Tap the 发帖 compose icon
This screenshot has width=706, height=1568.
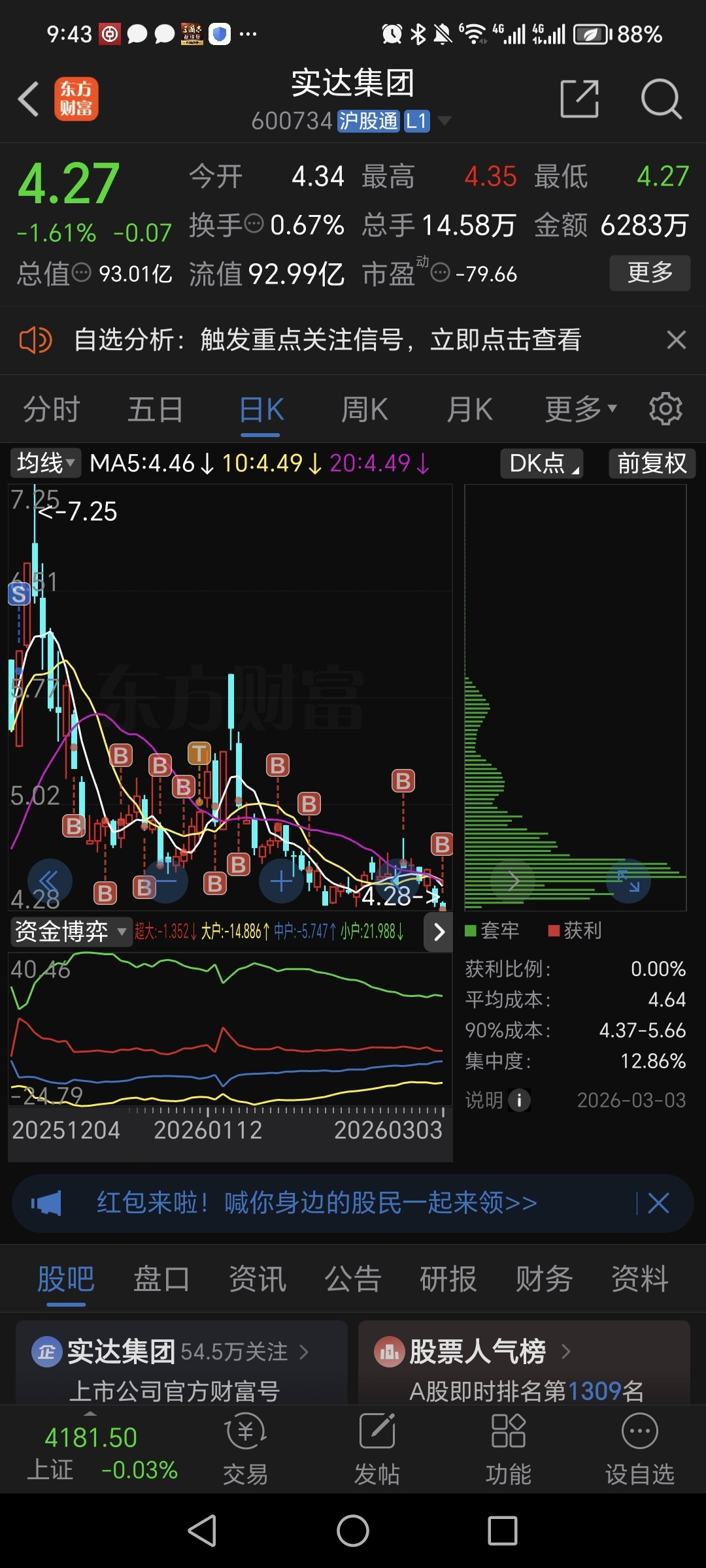click(x=377, y=1431)
